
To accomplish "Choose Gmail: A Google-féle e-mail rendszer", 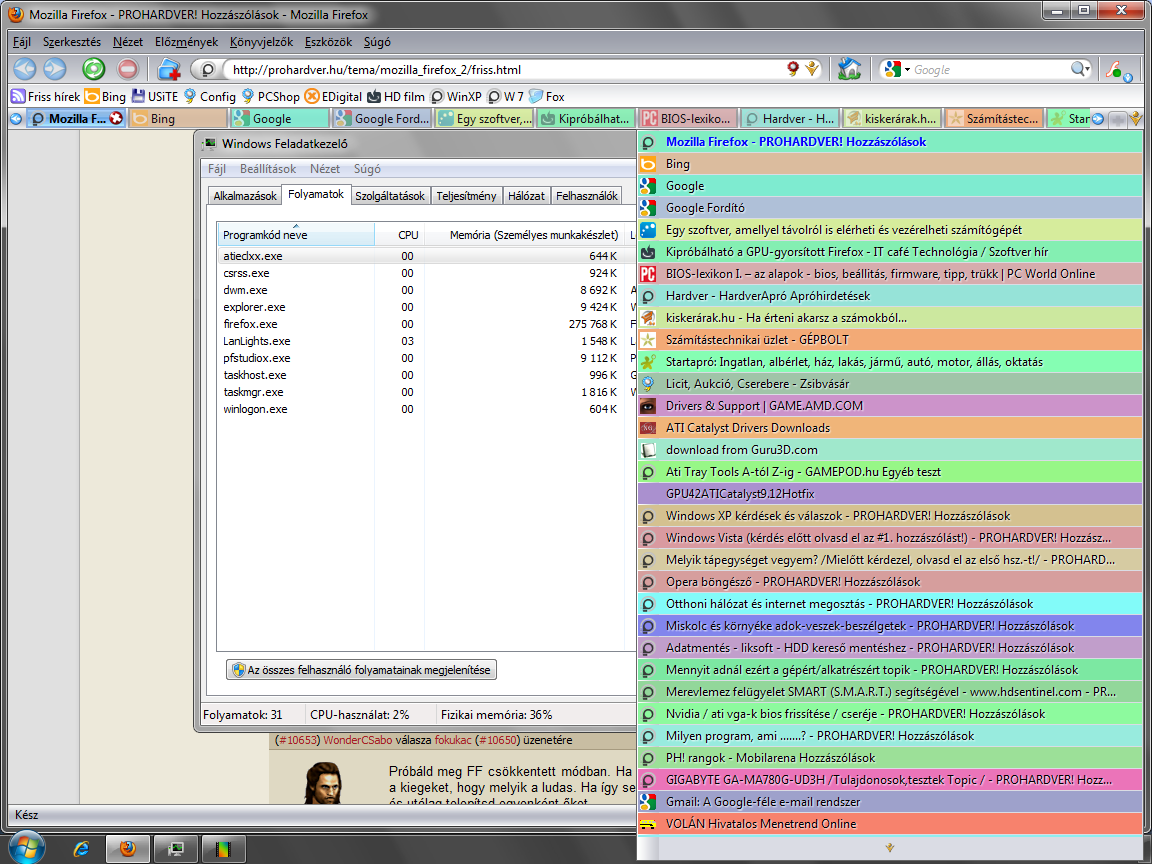I will [x=890, y=802].
